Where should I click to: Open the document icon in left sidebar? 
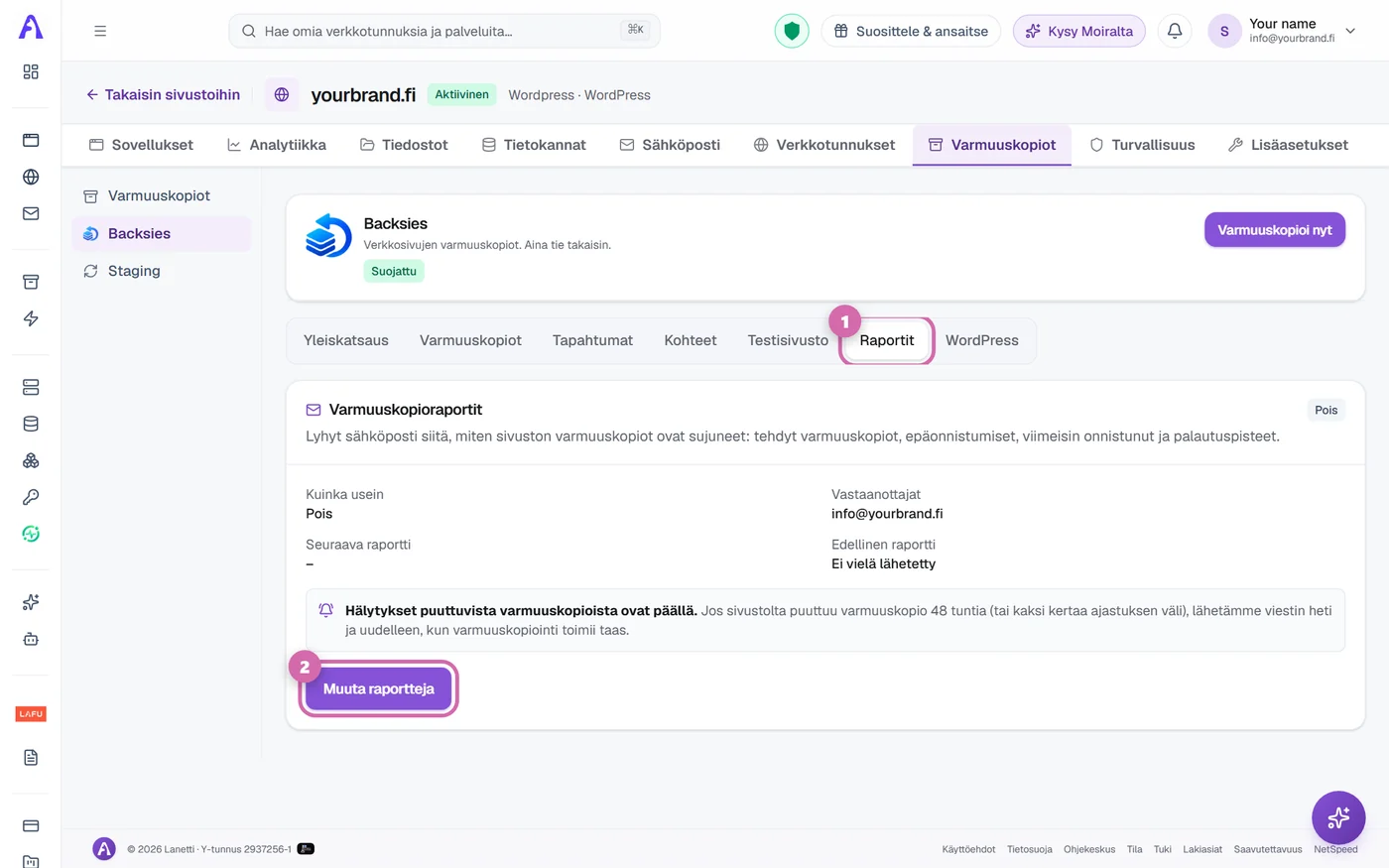point(31,757)
